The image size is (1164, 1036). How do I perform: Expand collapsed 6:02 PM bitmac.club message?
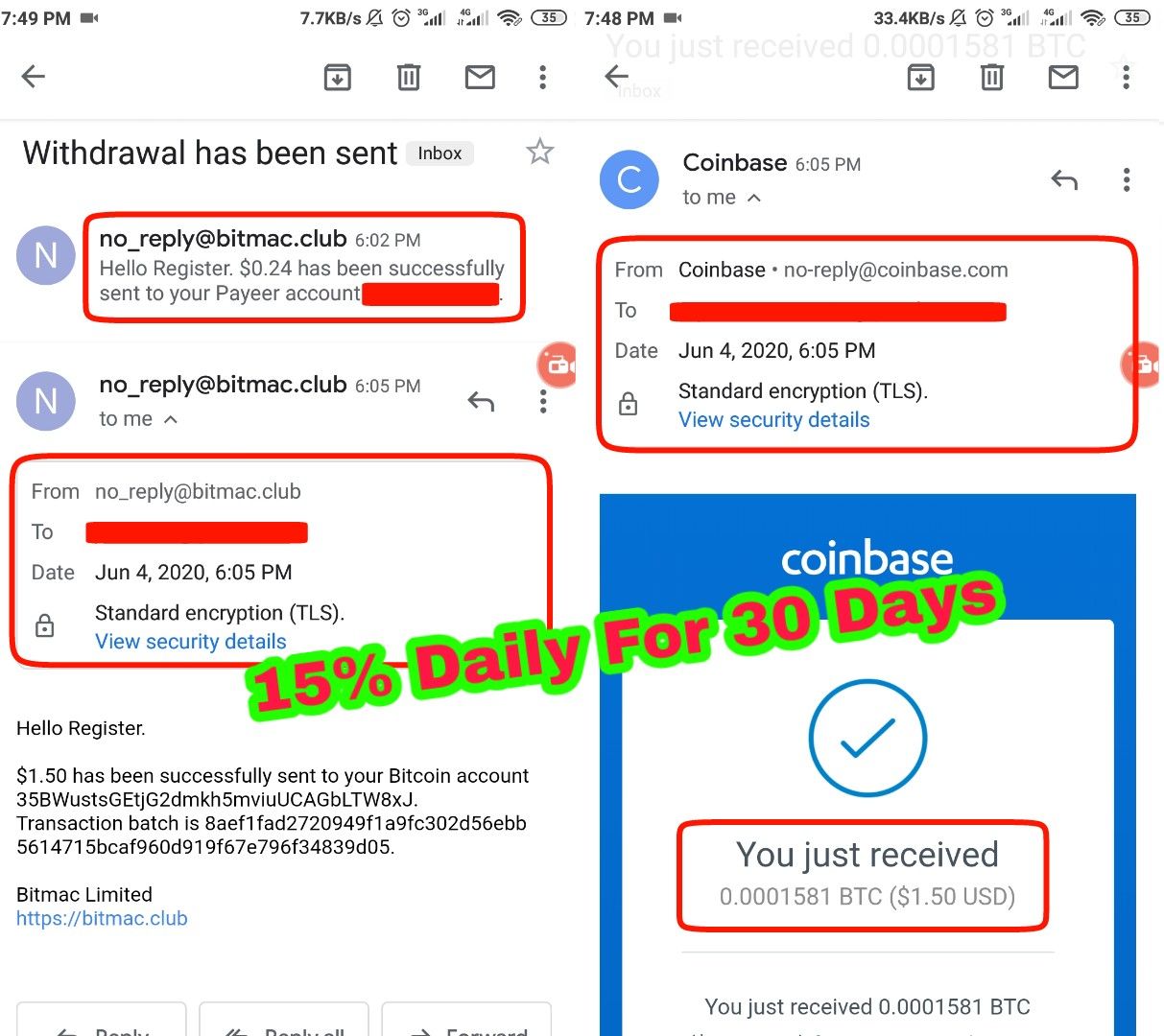tap(301, 267)
